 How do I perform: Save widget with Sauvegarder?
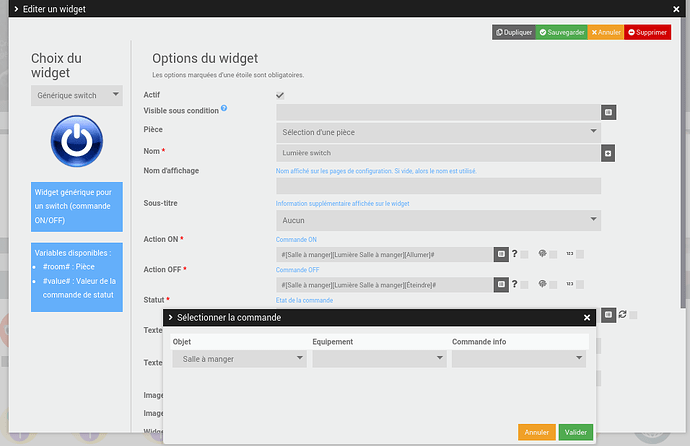coord(562,32)
